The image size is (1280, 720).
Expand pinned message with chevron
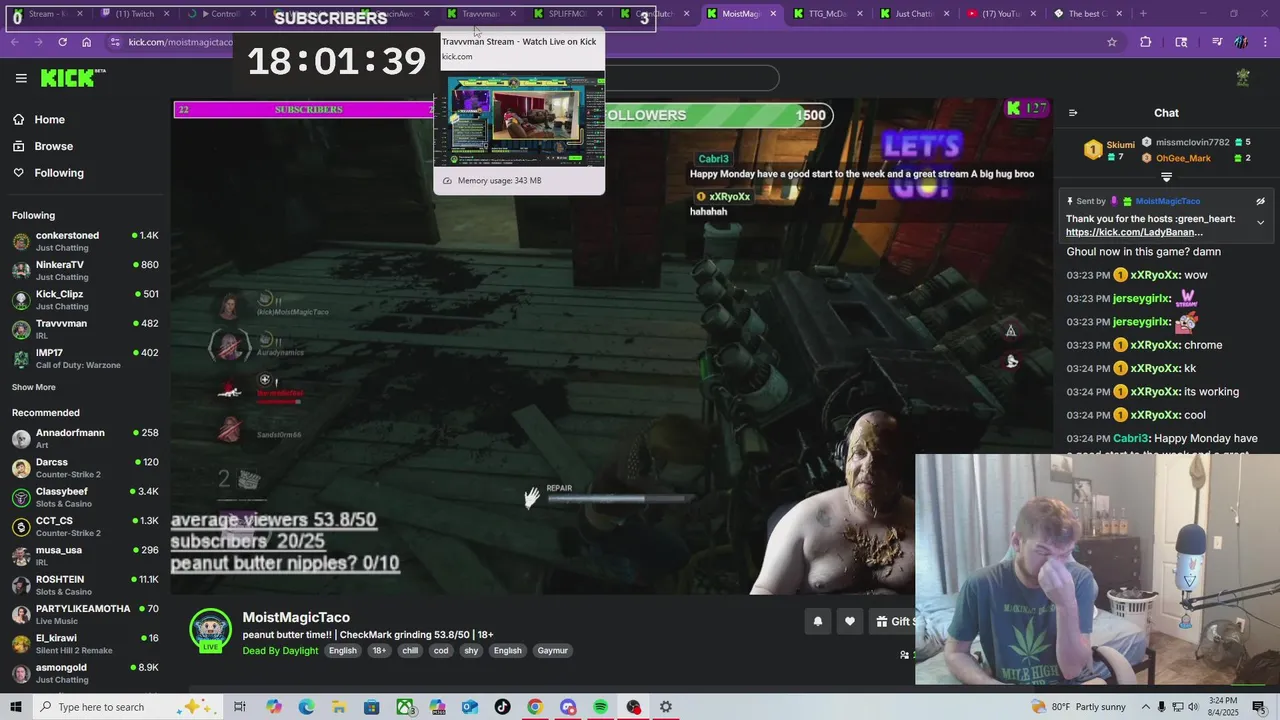(x=1260, y=222)
